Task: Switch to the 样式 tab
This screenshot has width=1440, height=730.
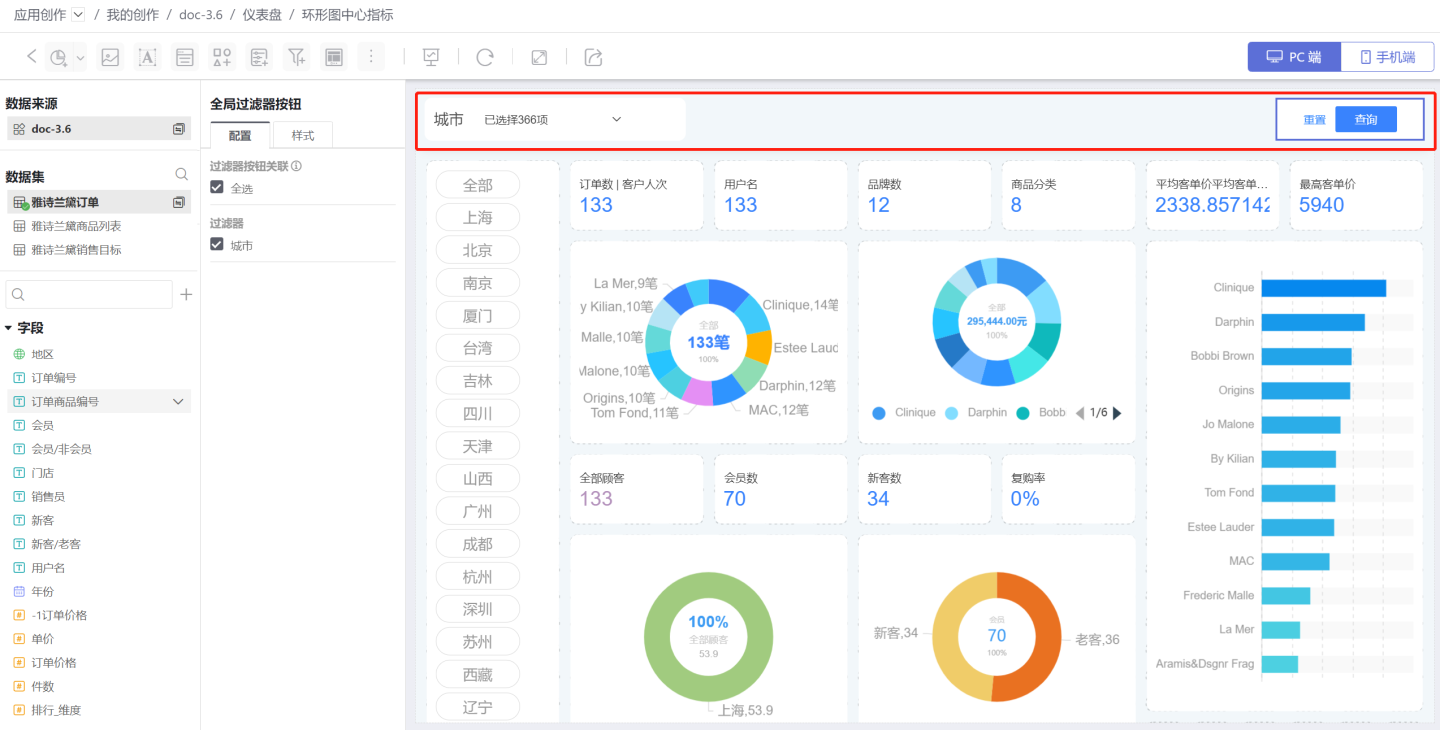Action: tap(302, 135)
